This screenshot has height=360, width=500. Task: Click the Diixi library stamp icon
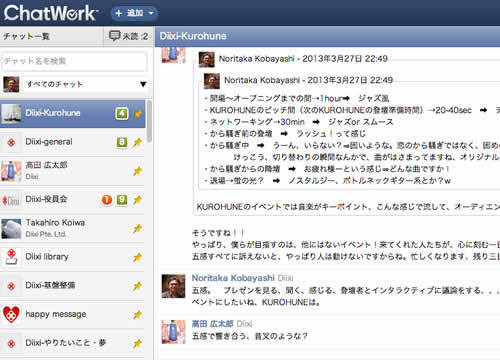(x=11, y=257)
